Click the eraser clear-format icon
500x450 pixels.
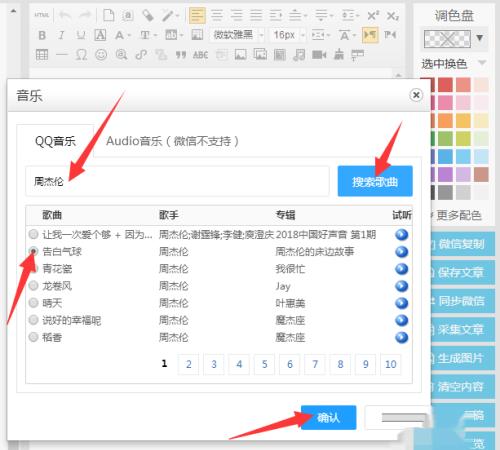pyautogui.click(x=148, y=15)
